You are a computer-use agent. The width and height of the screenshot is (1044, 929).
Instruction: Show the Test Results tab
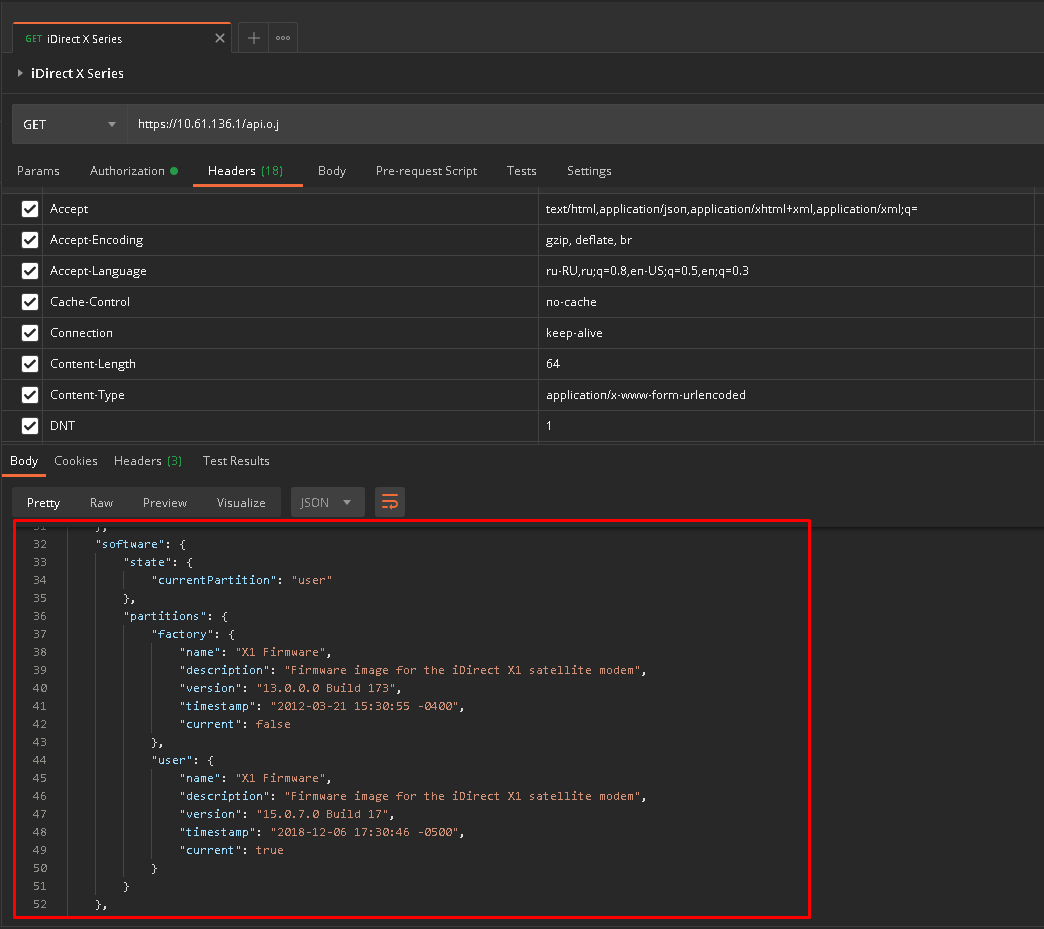[236, 461]
